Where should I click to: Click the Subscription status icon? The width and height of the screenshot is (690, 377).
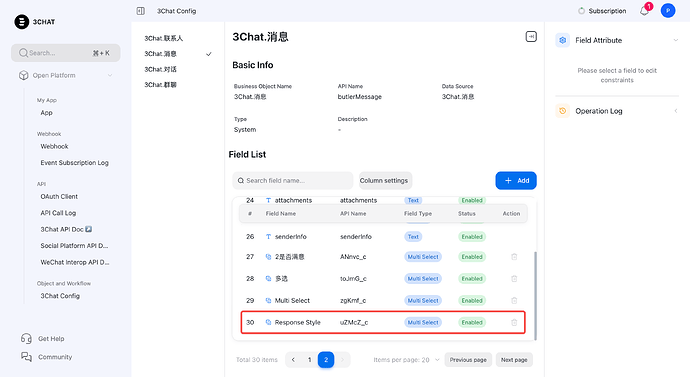coord(581,11)
